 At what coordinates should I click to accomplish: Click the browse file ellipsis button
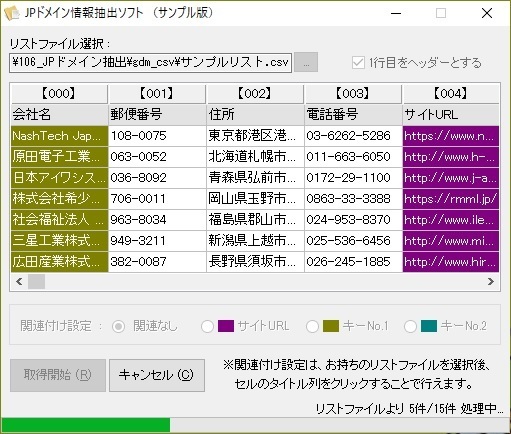tap(306, 62)
